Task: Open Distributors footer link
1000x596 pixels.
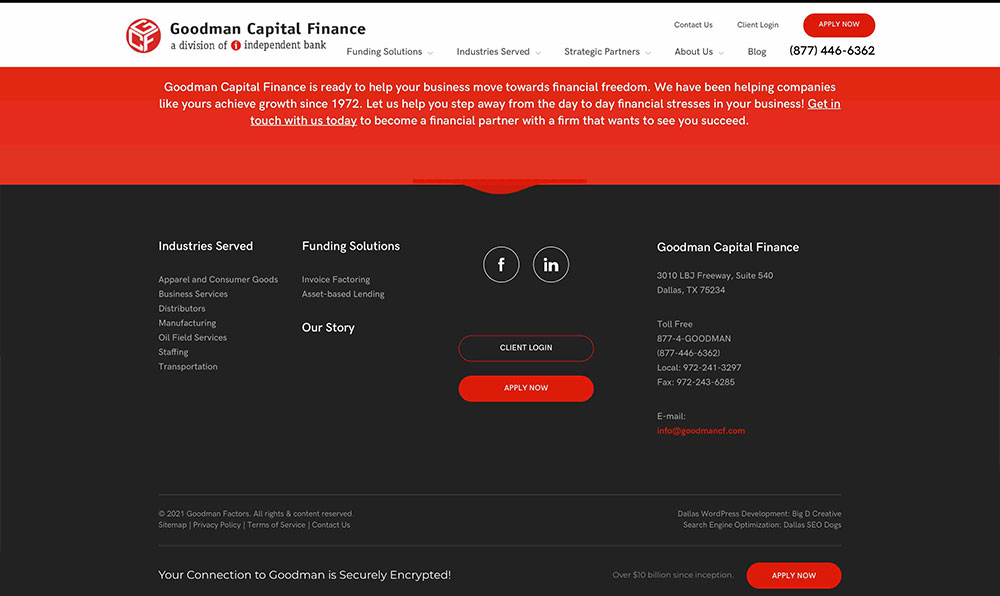Action: (182, 309)
